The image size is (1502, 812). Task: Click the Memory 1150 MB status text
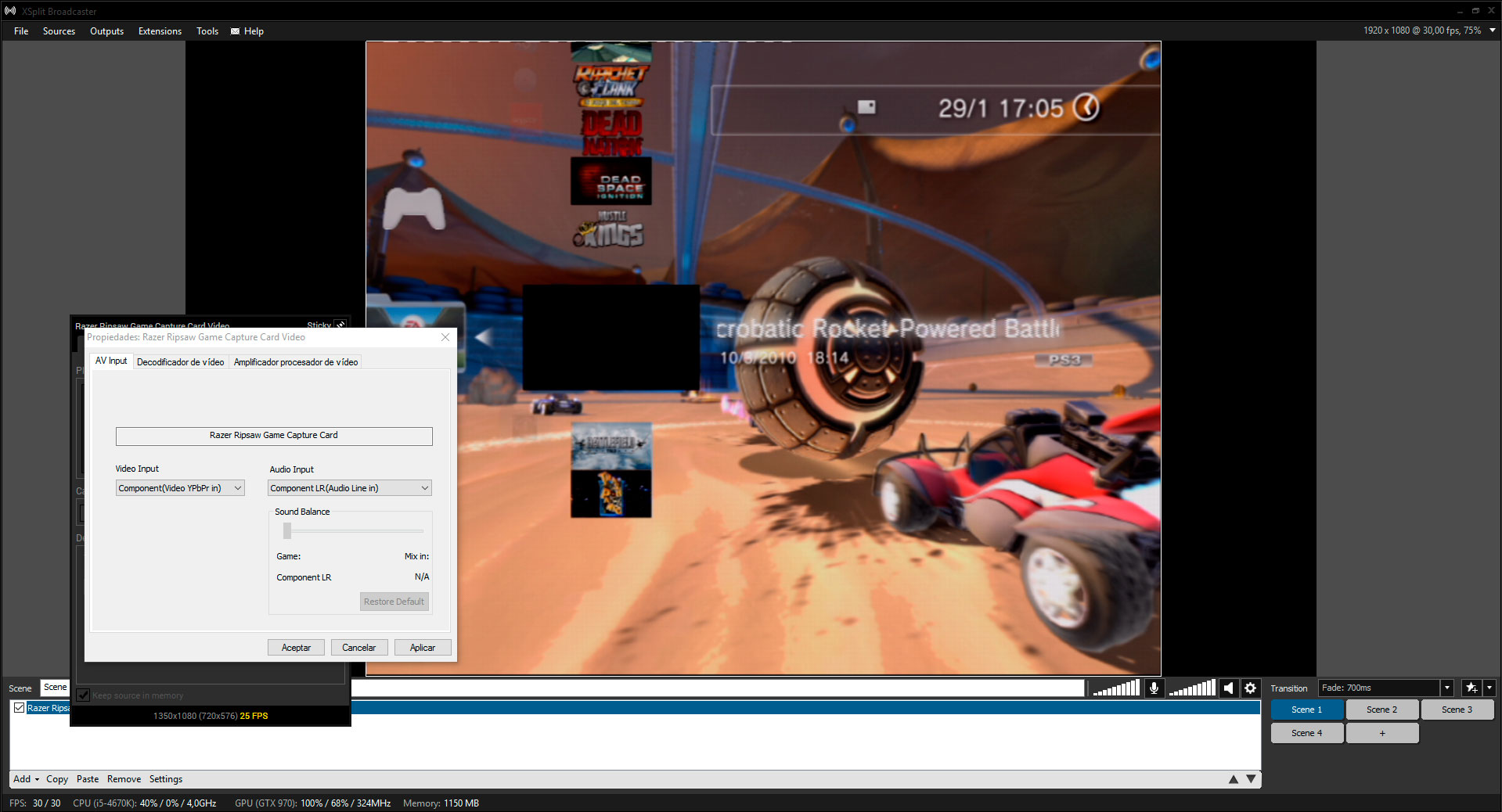(441, 803)
